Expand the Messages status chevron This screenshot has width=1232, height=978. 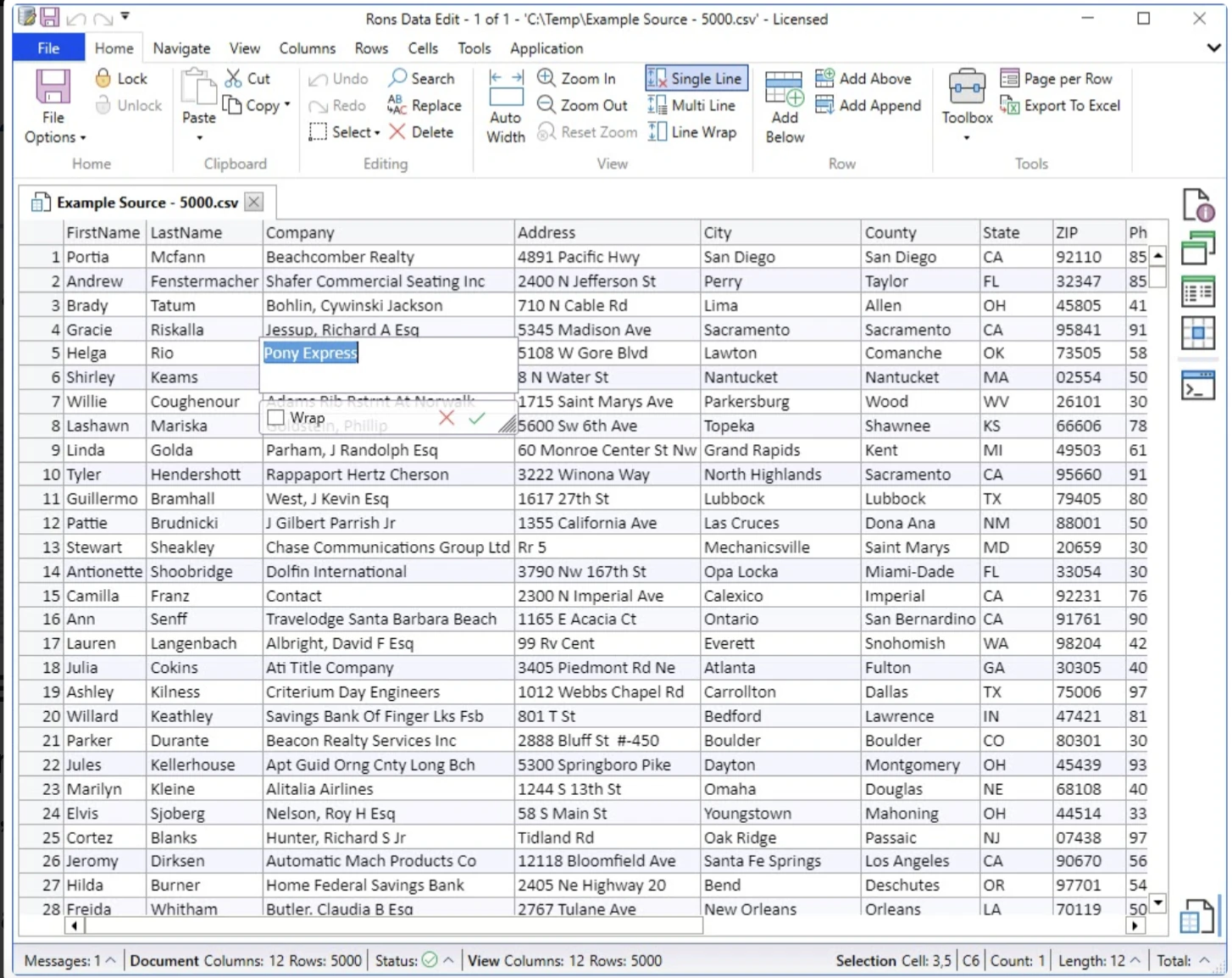(x=110, y=960)
